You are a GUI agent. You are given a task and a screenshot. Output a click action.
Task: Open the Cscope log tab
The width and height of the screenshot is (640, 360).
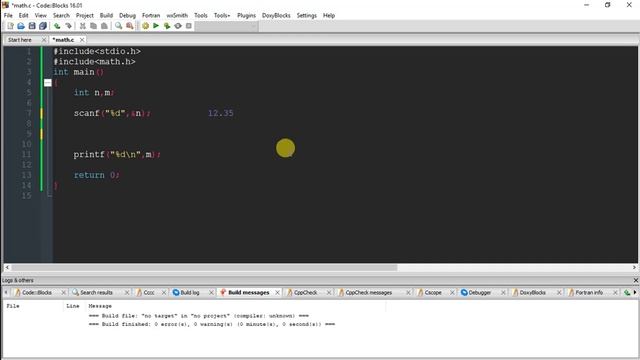pos(433,293)
